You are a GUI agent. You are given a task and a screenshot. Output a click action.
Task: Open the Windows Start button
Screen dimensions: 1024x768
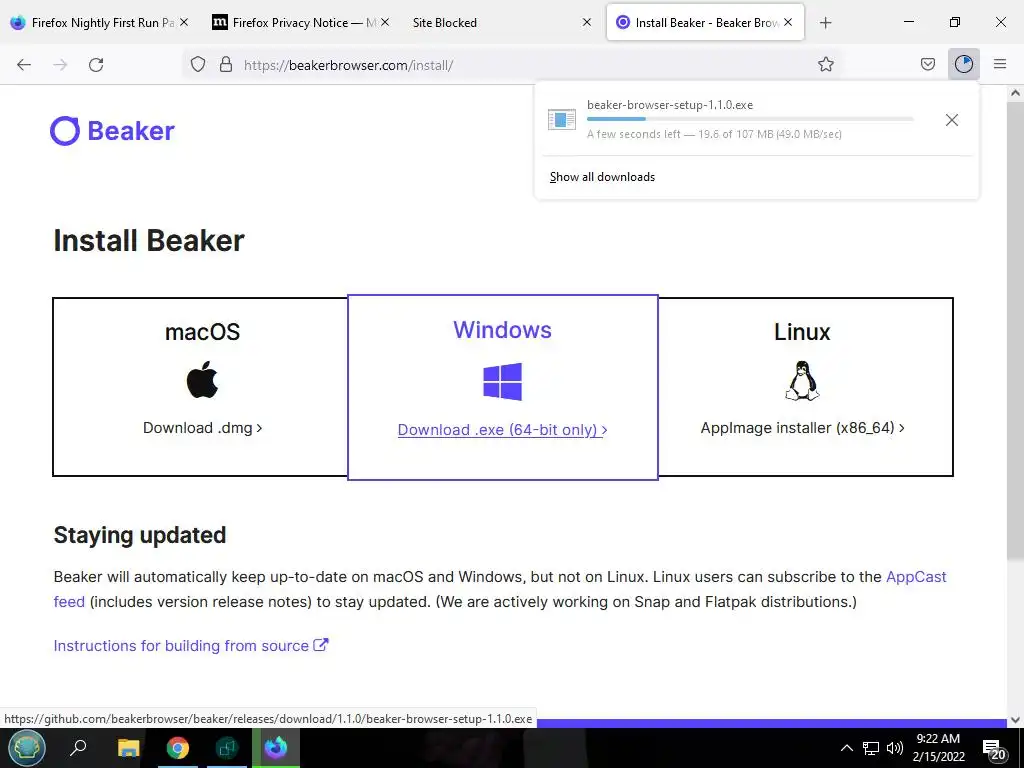tap(27, 748)
